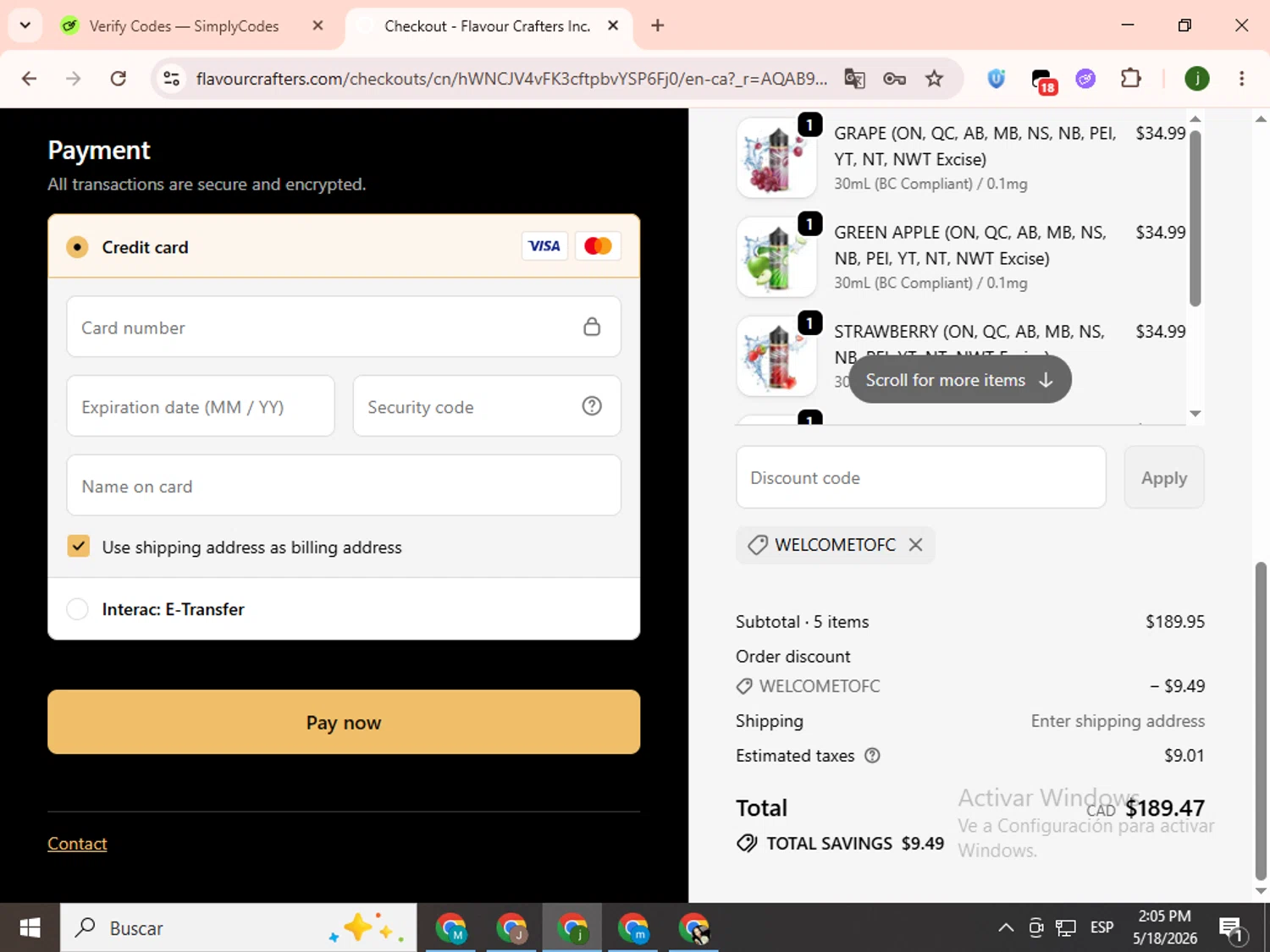1270x952 pixels.
Task: Open the Chrome taskbar icon with M badge
Action: pyautogui.click(x=450, y=928)
